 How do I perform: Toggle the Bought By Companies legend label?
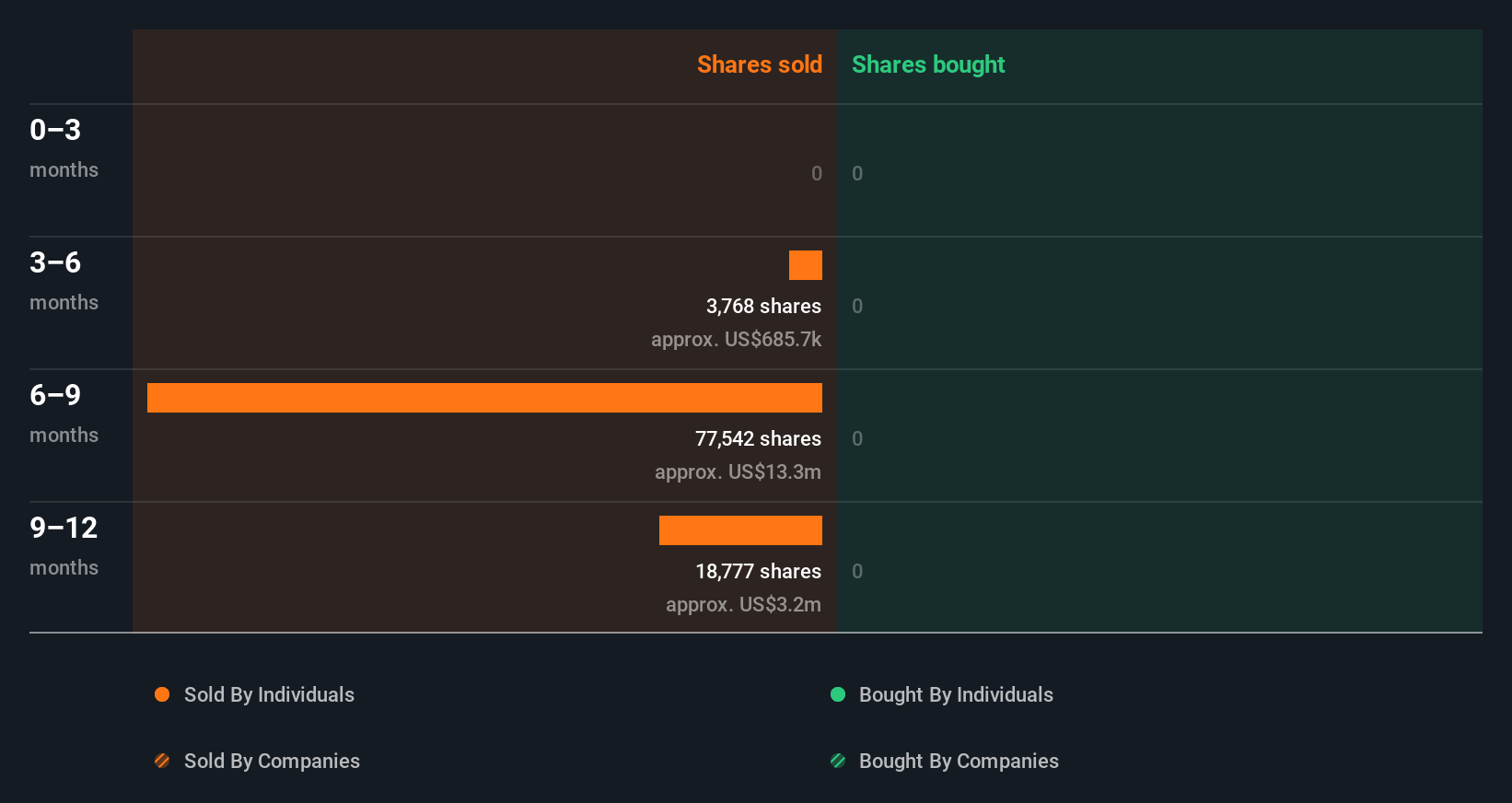(x=959, y=761)
